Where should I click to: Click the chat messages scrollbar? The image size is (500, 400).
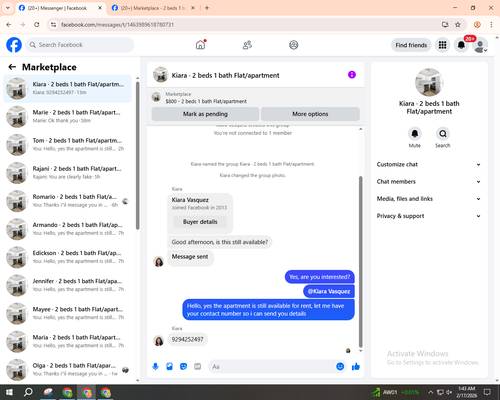360,262
